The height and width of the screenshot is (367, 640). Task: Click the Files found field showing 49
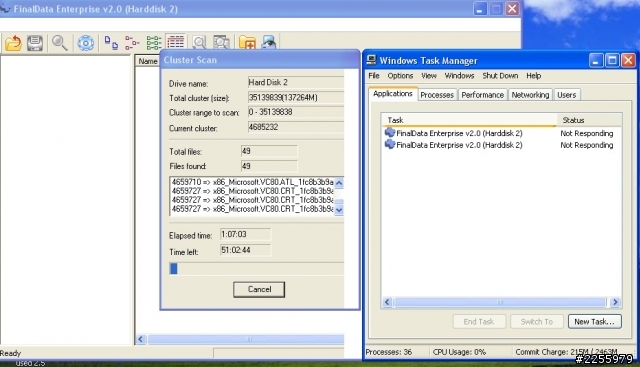point(269,166)
